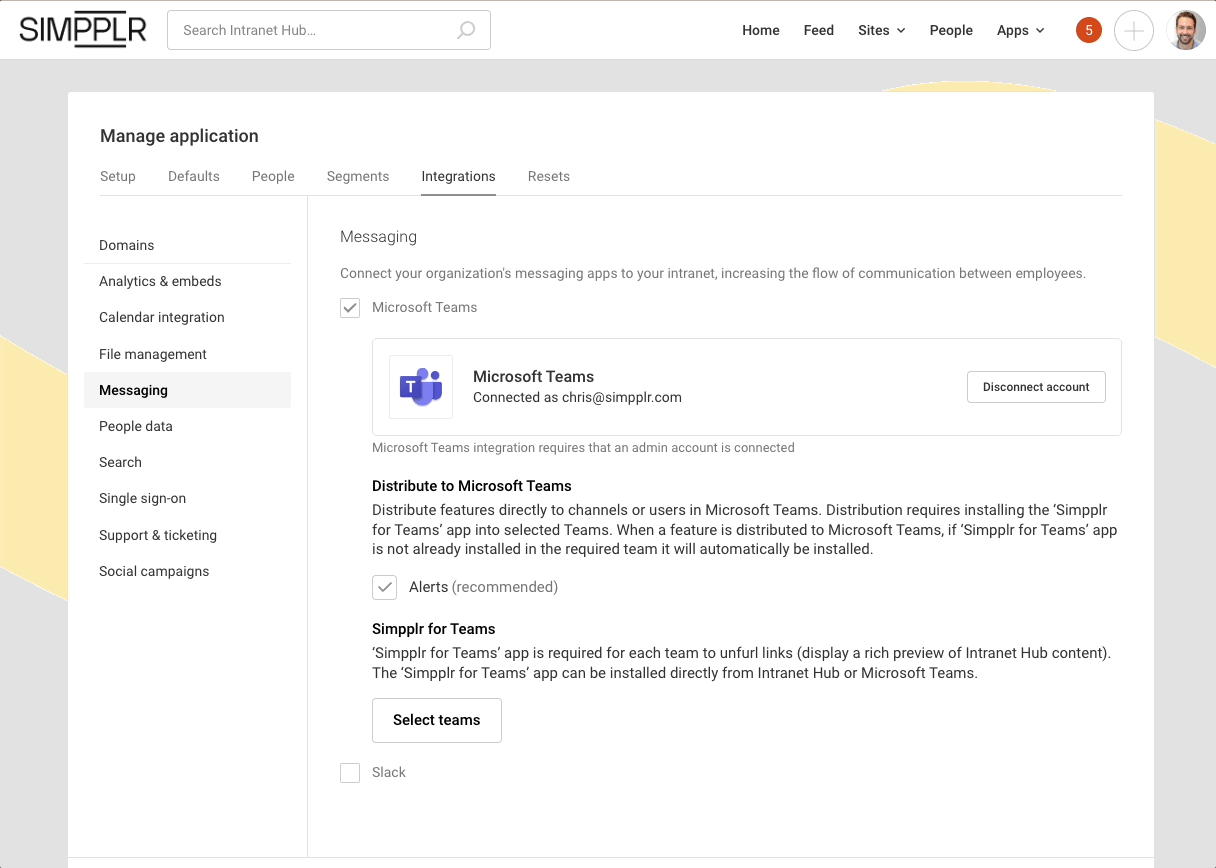This screenshot has height=868, width=1216.
Task: Go to Home in the navigation
Action: point(760,30)
